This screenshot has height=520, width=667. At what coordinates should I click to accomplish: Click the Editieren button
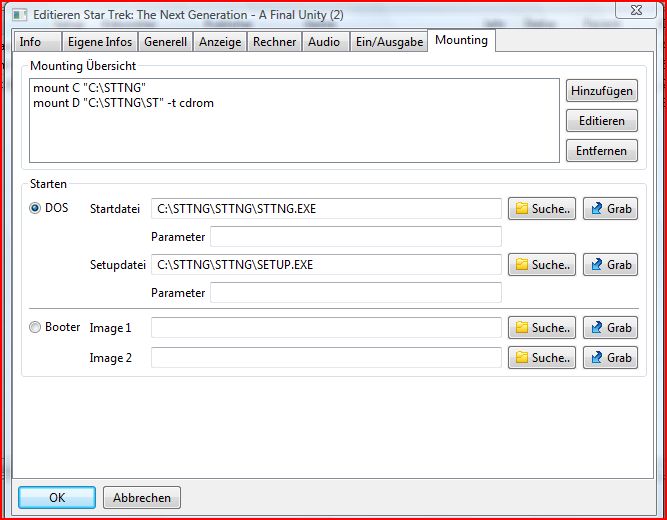pyautogui.click(x=601, y=121)
